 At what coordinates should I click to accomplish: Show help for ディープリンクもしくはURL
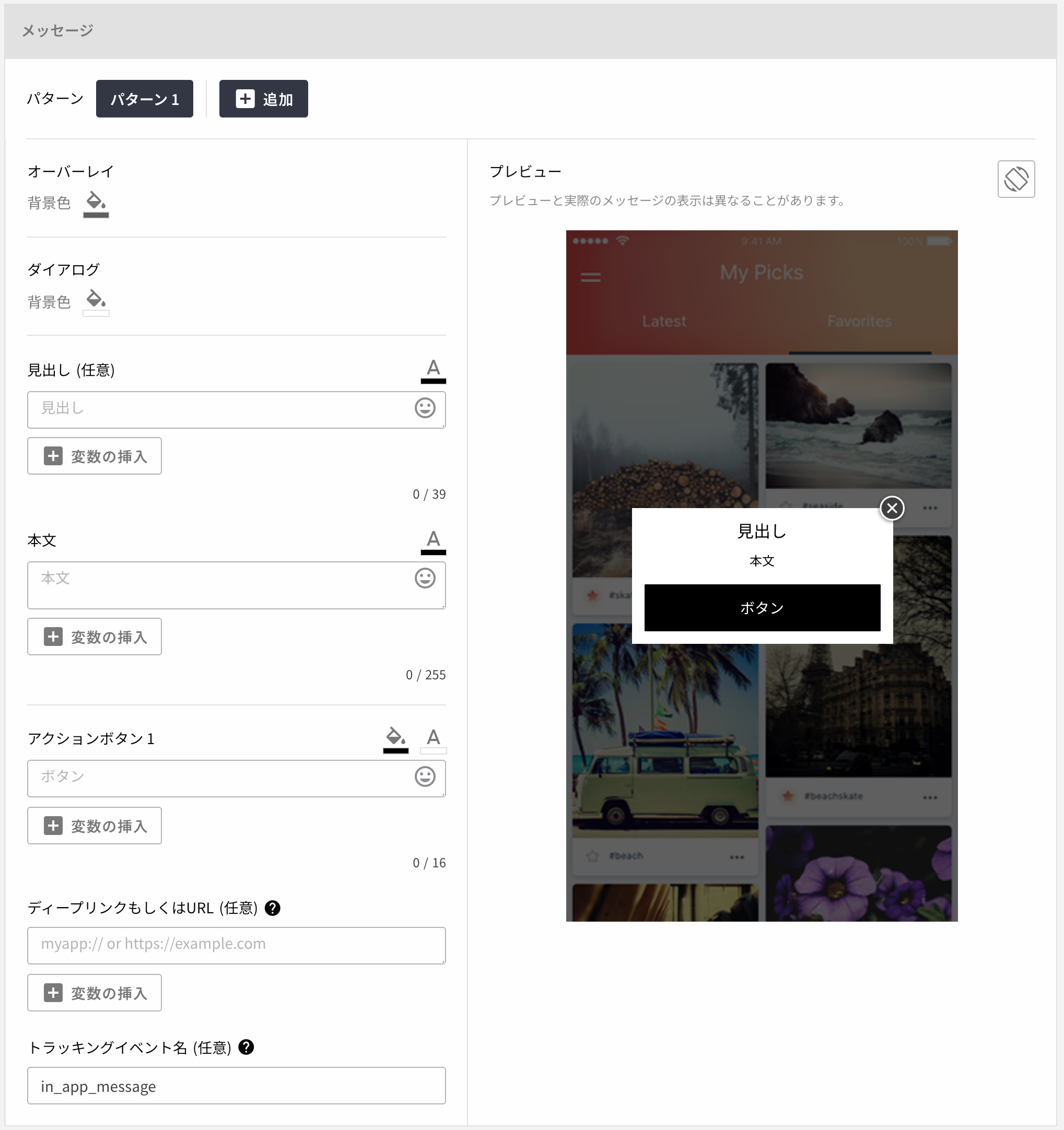272,908
